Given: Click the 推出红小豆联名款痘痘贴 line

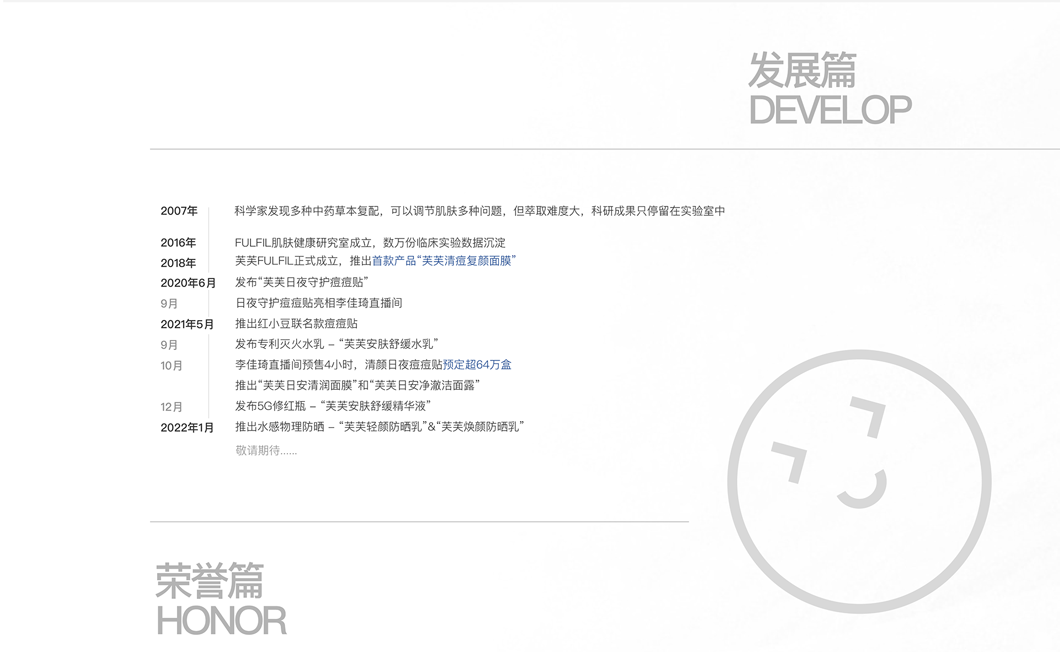Looking at the screenshot, I should (297, 324).
